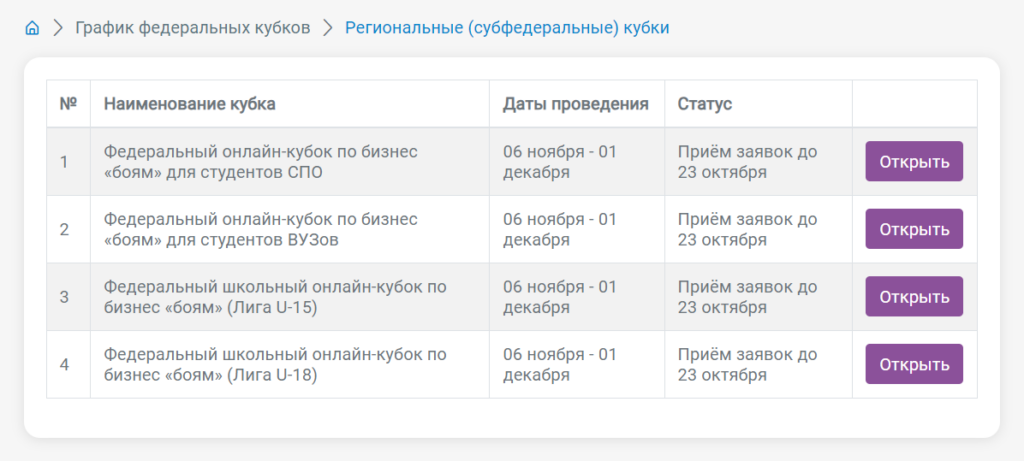Click the chevron after the home icon
Image resolution: width=1024 pixels, height=461 pixels.
pos(57,28)
